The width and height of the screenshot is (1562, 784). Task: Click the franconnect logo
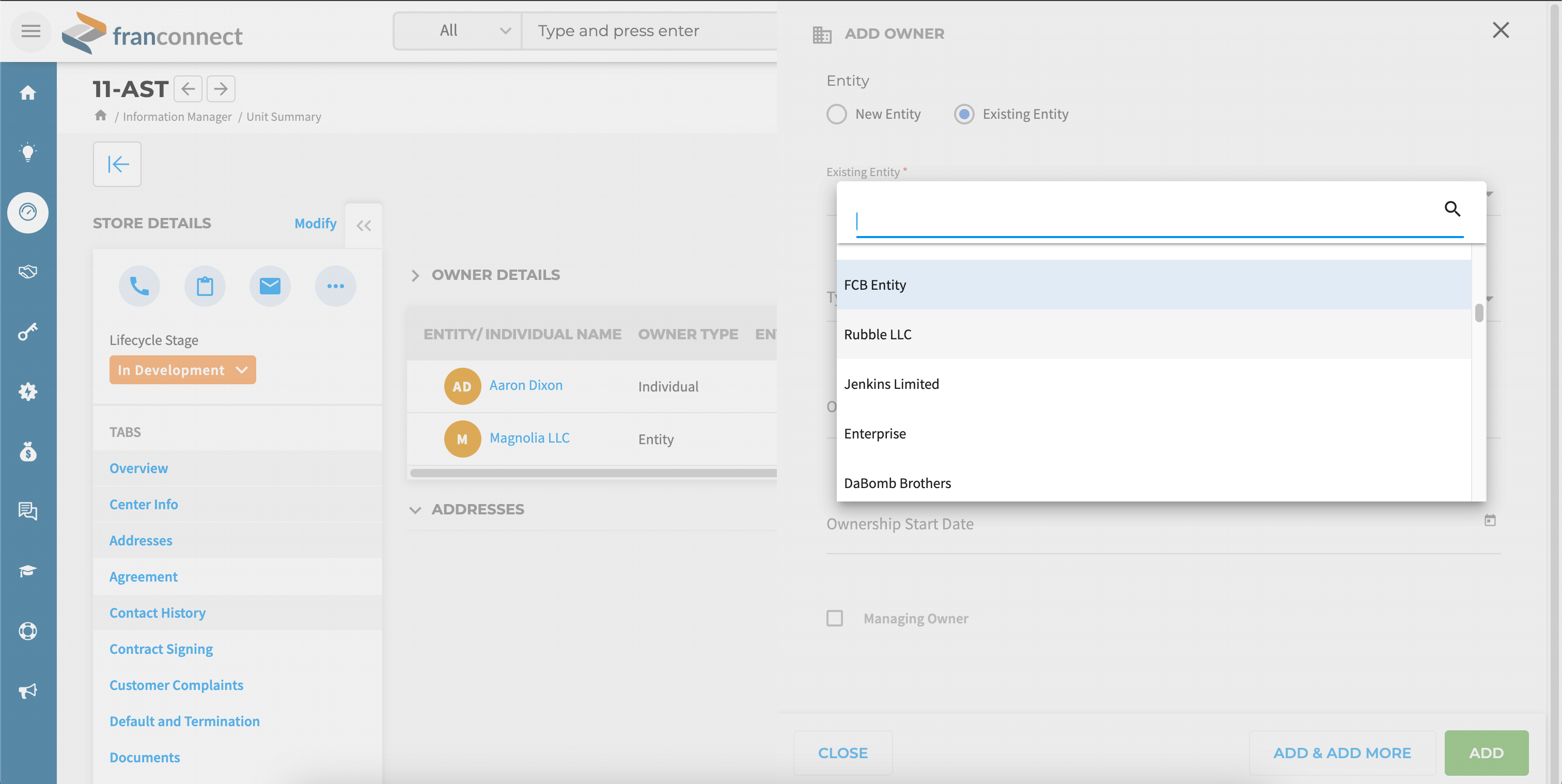152,34
